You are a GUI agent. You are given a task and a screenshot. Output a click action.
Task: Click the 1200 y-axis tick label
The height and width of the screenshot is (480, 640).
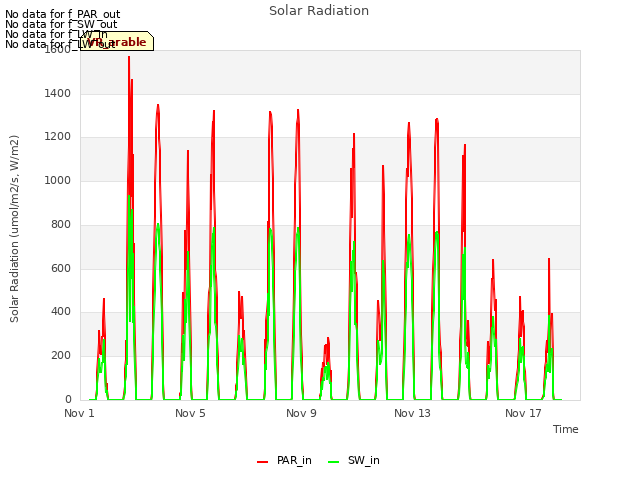[x=58, y=137]
